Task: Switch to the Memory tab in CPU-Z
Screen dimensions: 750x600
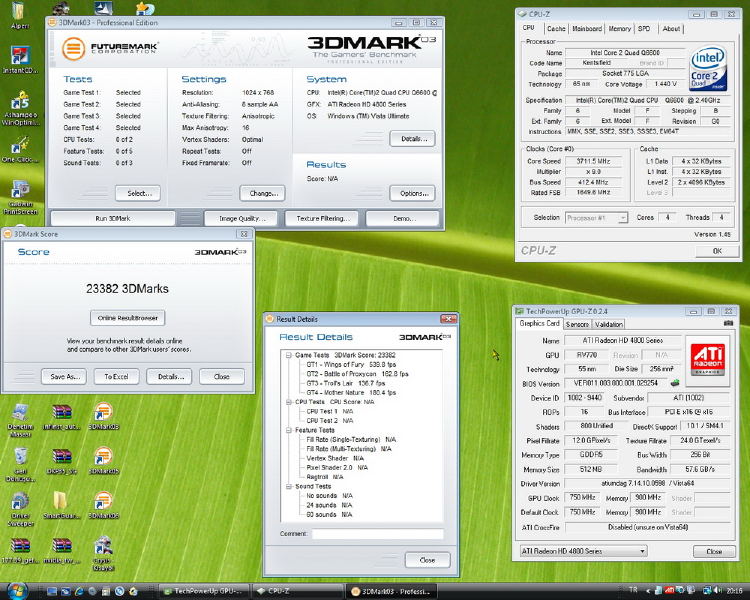Action: click(619, 29)
